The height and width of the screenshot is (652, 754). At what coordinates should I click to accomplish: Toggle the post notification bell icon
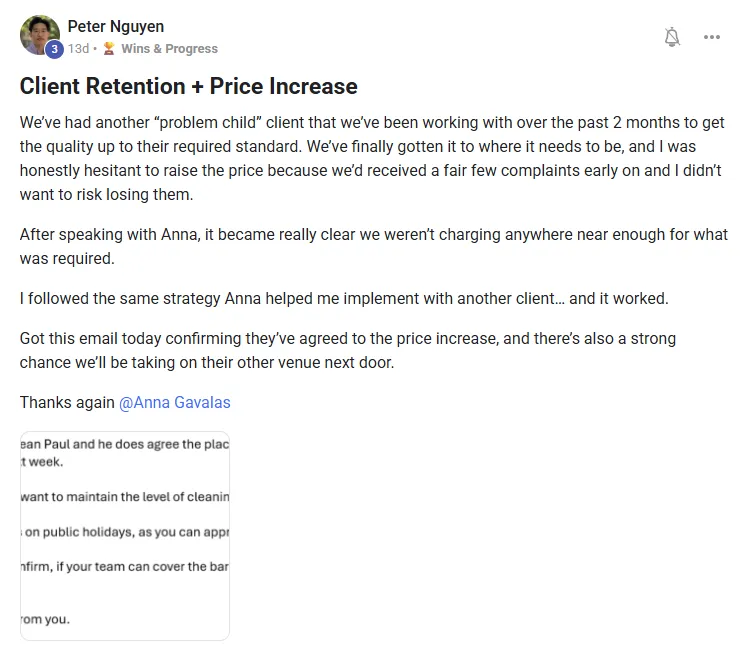click(x=672, y=37)
